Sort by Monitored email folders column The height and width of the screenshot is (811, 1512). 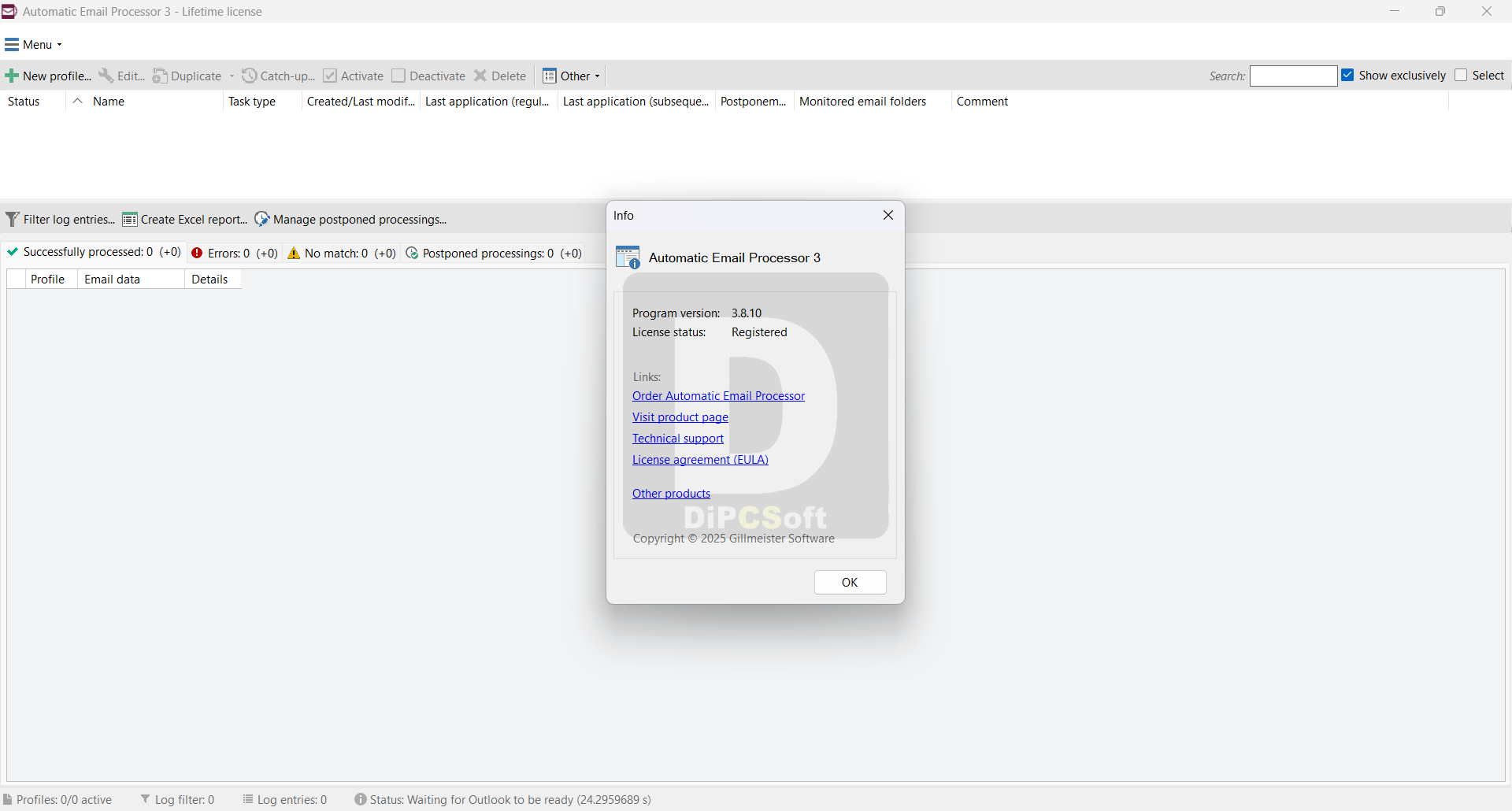tap(873, 101)
